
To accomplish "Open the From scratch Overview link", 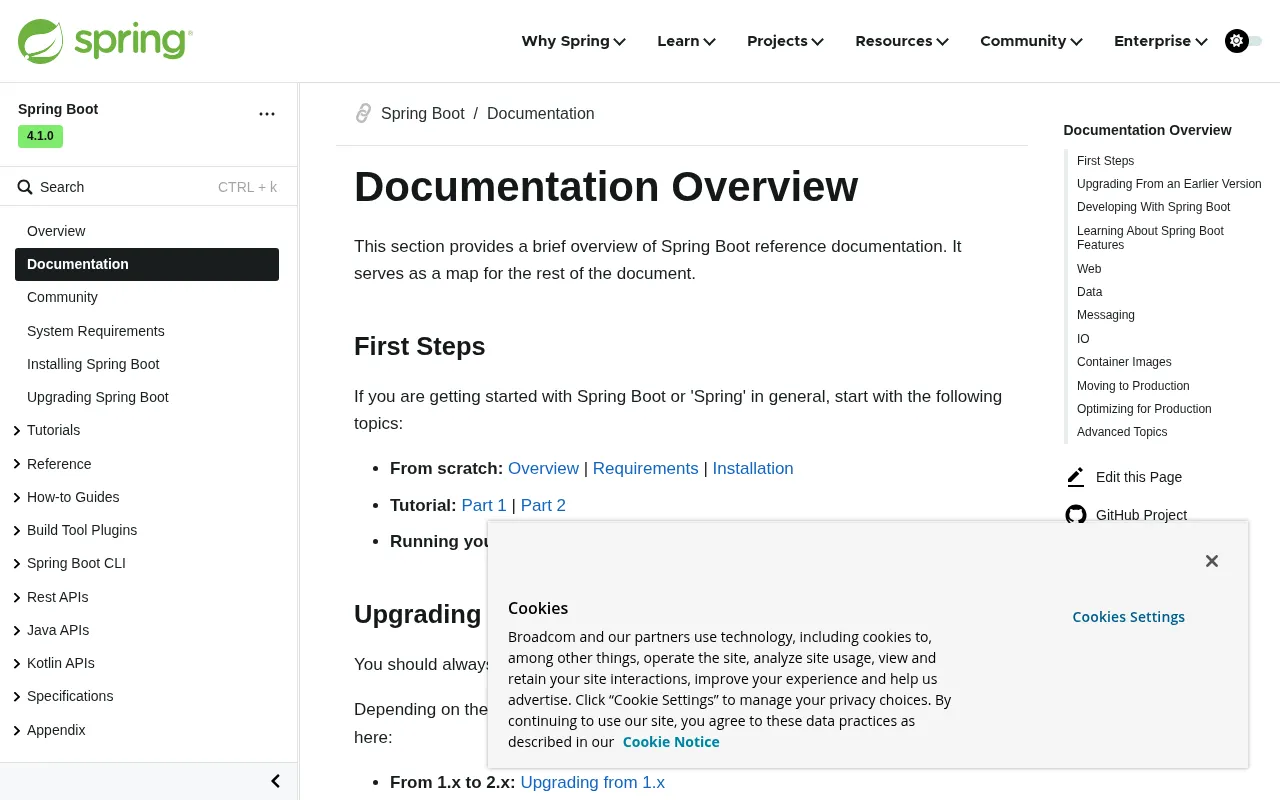I will (x=543, y=468).
